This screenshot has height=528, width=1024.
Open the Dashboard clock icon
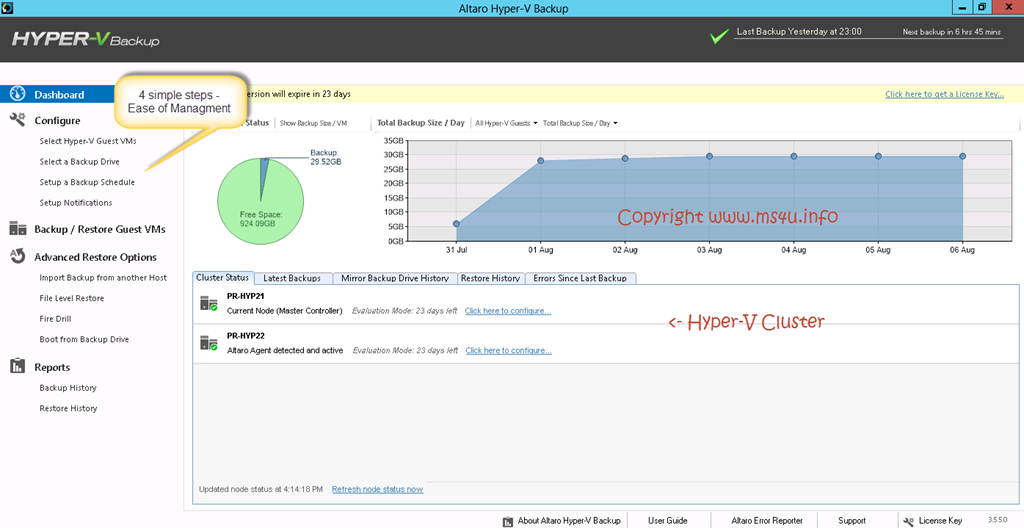(x=18, y=94)
